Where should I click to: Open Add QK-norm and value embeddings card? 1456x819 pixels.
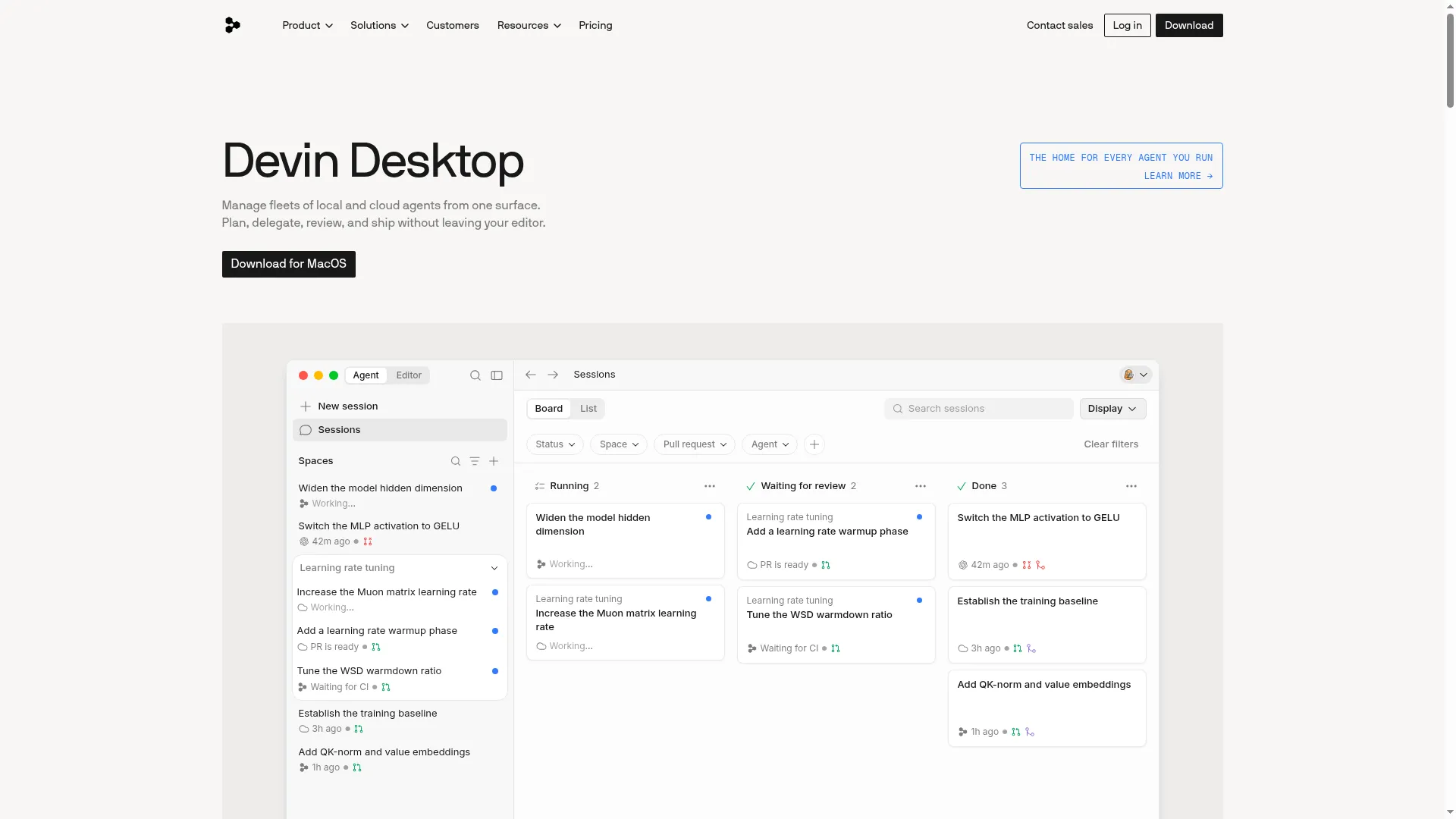pyautogui.click(x=1046, y=708)
